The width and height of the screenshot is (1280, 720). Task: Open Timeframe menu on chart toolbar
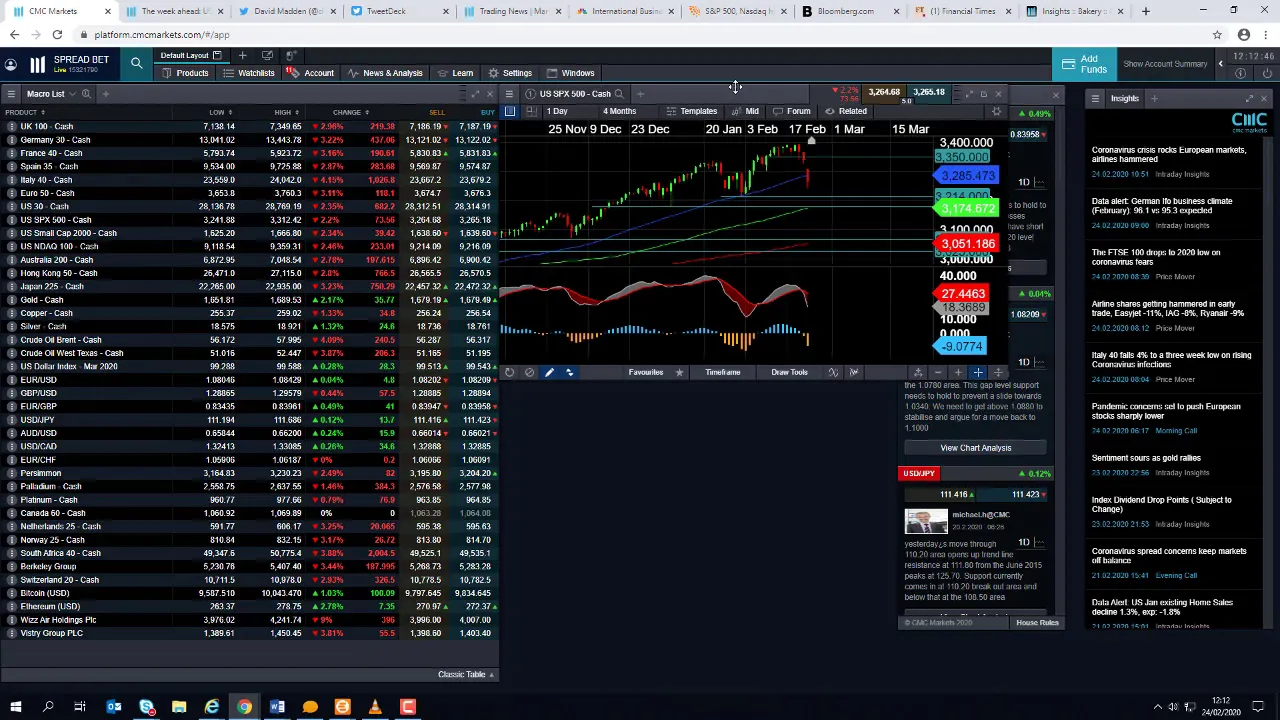pos(723,372)
